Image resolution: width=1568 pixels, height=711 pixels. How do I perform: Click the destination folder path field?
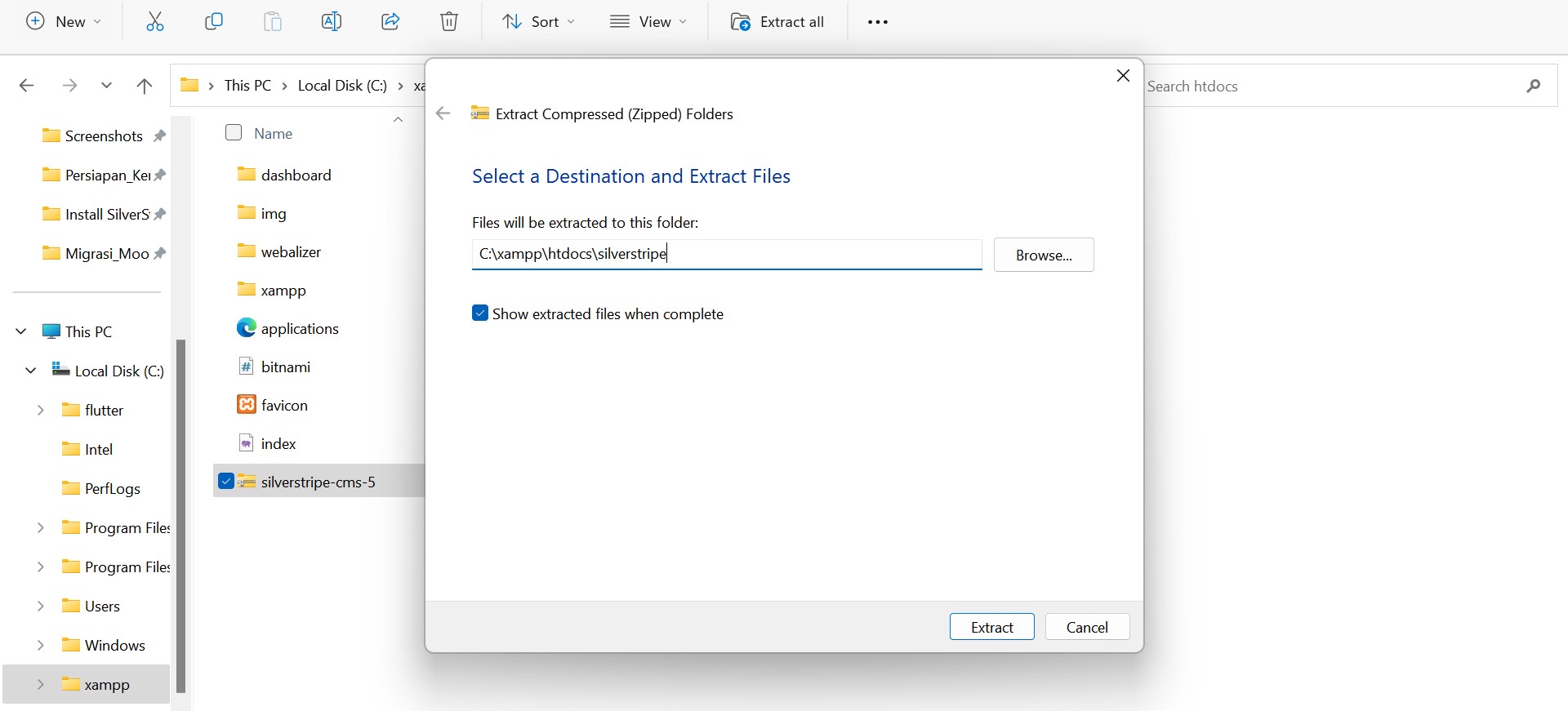pos(727,254)
